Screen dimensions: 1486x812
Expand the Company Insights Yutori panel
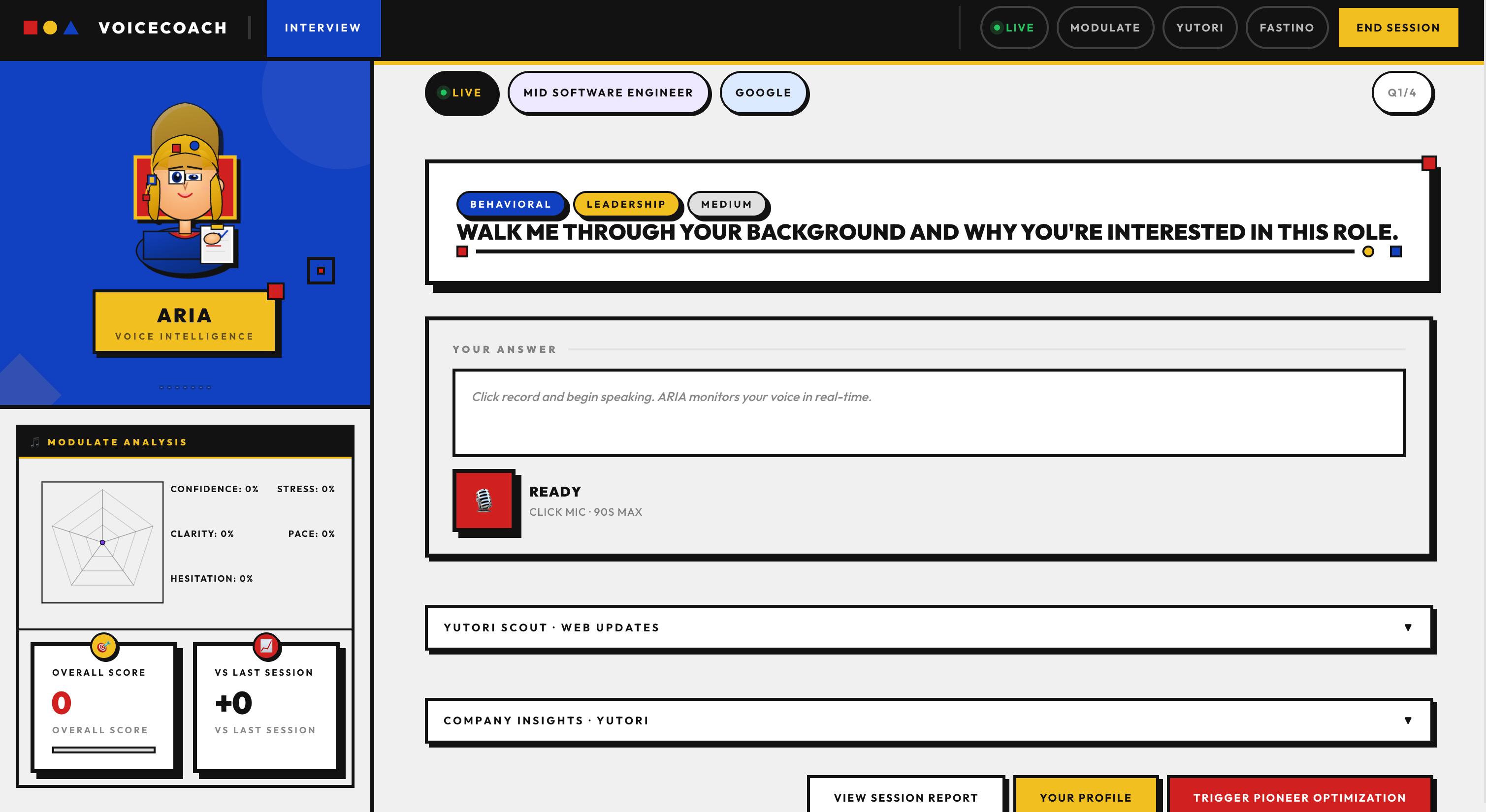[929, 720]
